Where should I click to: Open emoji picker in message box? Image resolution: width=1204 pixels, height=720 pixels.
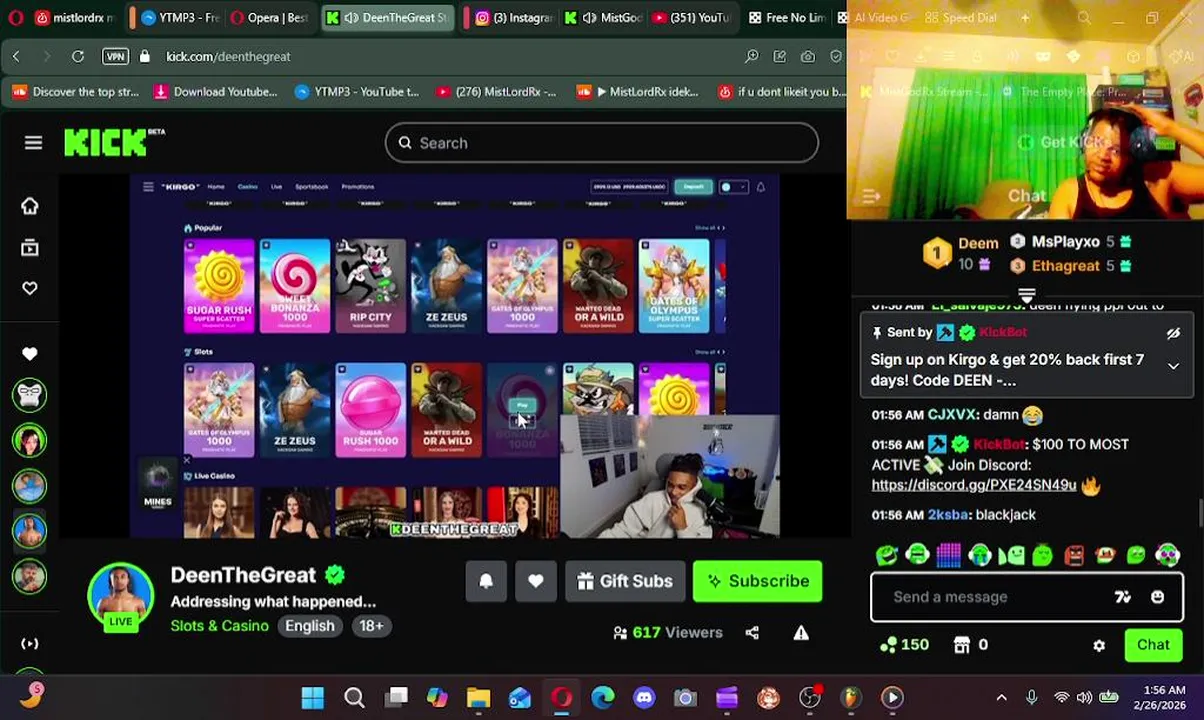coord(1158,597)
